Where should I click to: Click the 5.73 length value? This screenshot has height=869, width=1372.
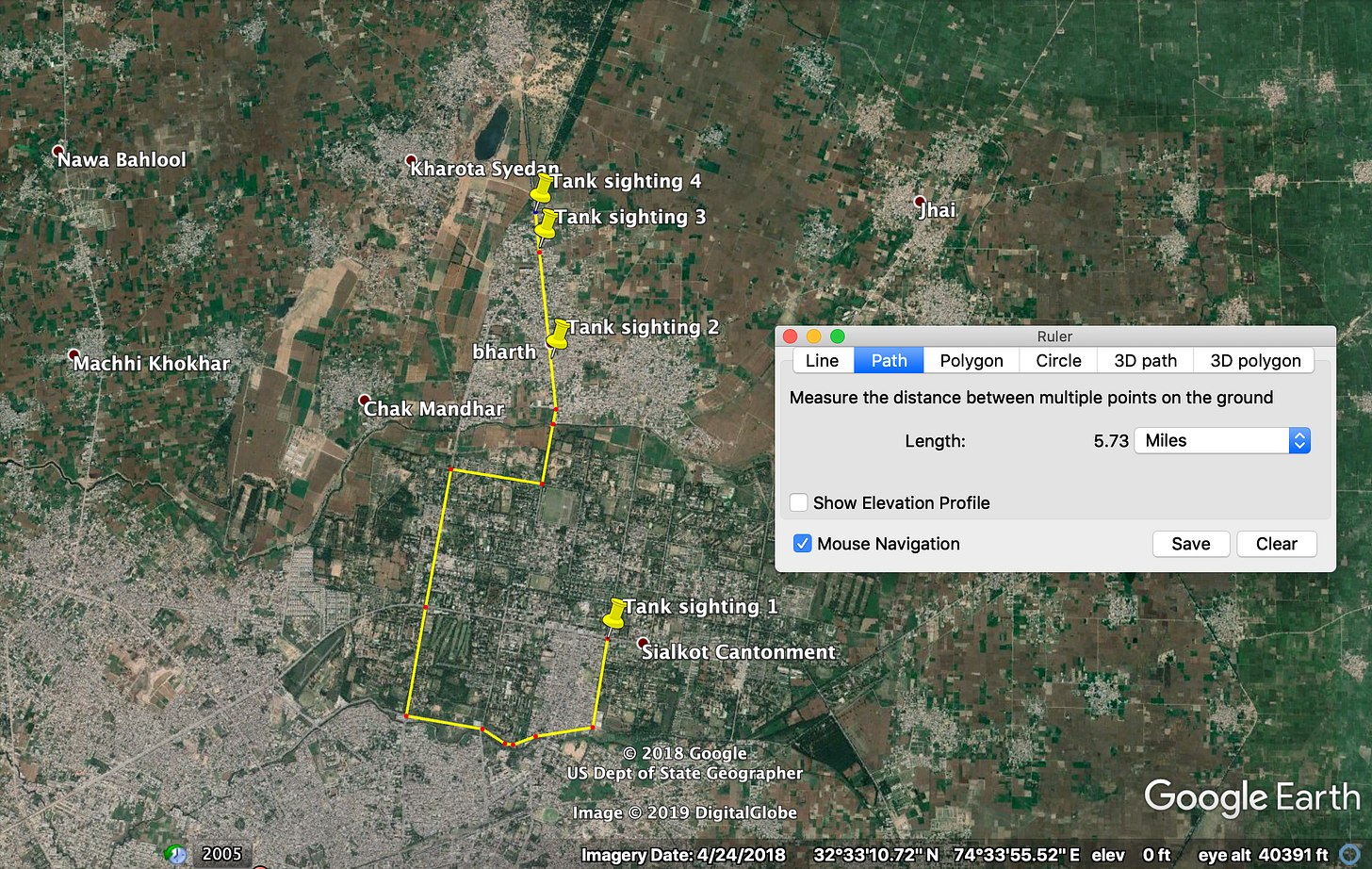coord(1111,440)
